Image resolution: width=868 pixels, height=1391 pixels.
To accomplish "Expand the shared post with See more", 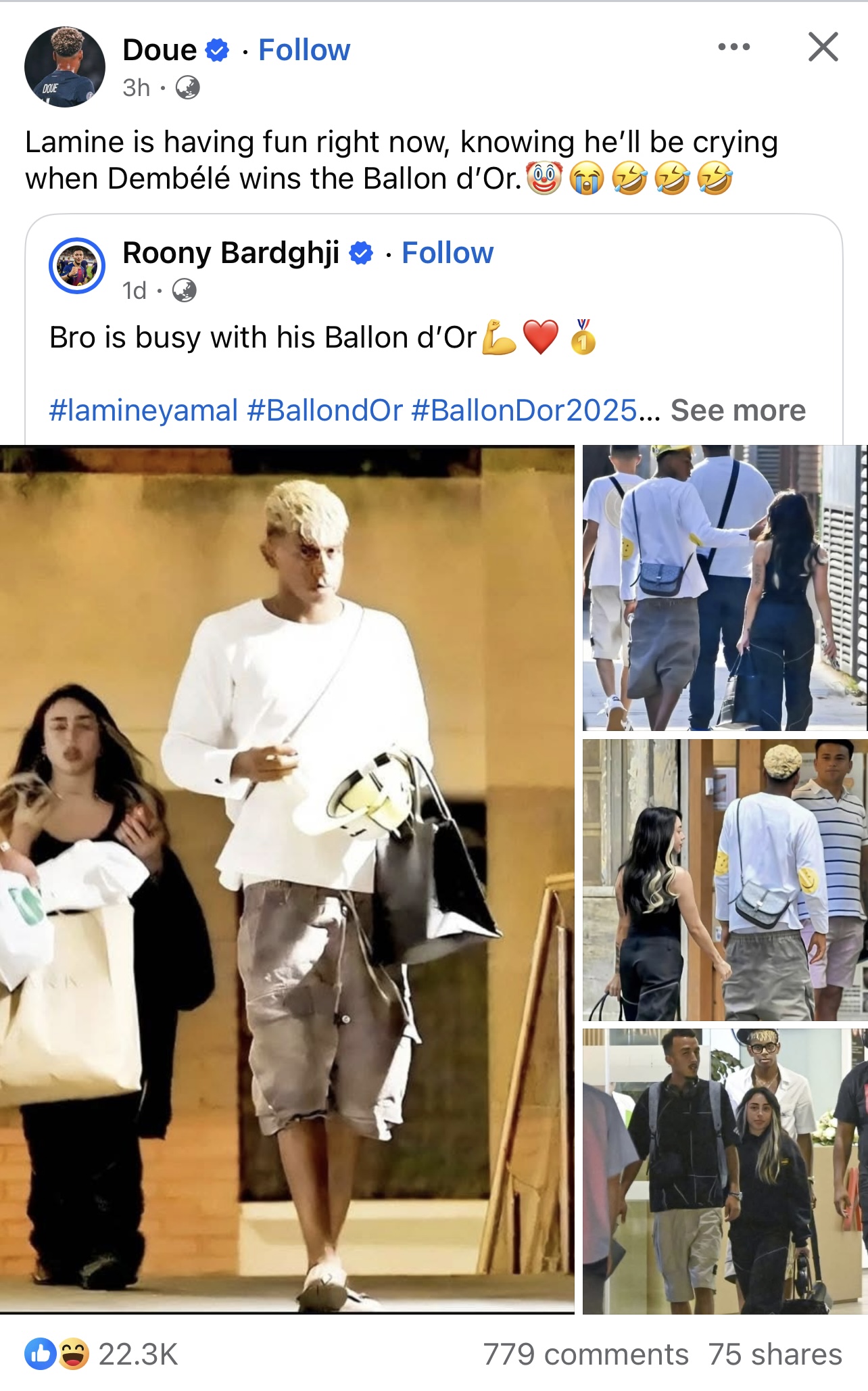I will [738, 410].
